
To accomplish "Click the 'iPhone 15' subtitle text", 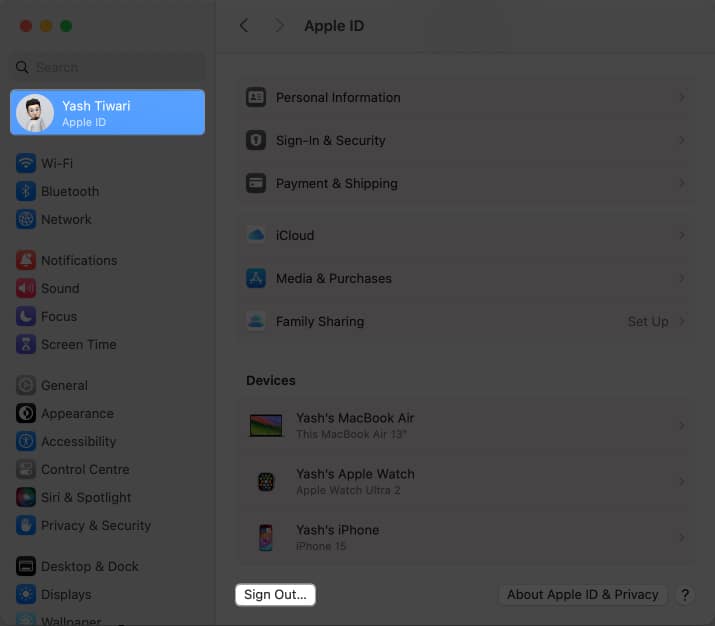I will point(321,546).
